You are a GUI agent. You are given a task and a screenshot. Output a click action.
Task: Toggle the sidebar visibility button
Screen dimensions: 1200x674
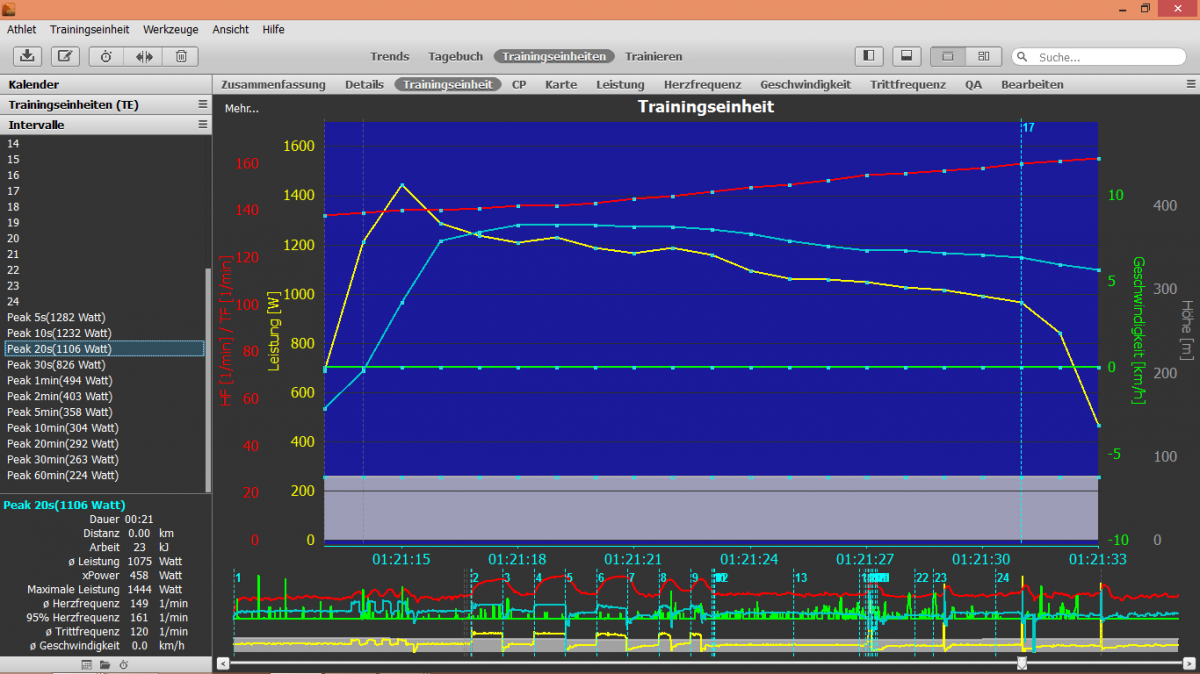[x=869, y=57]
